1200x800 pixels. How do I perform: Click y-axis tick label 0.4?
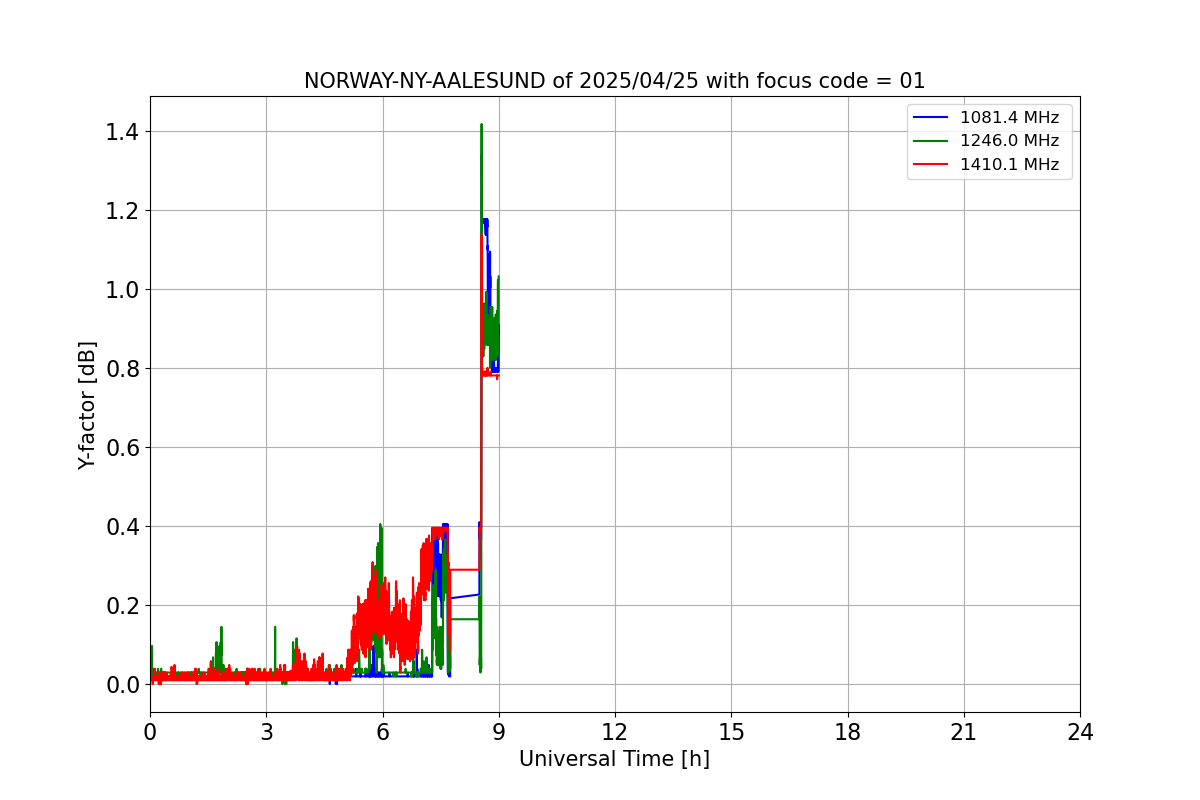(x=122, y=527)
